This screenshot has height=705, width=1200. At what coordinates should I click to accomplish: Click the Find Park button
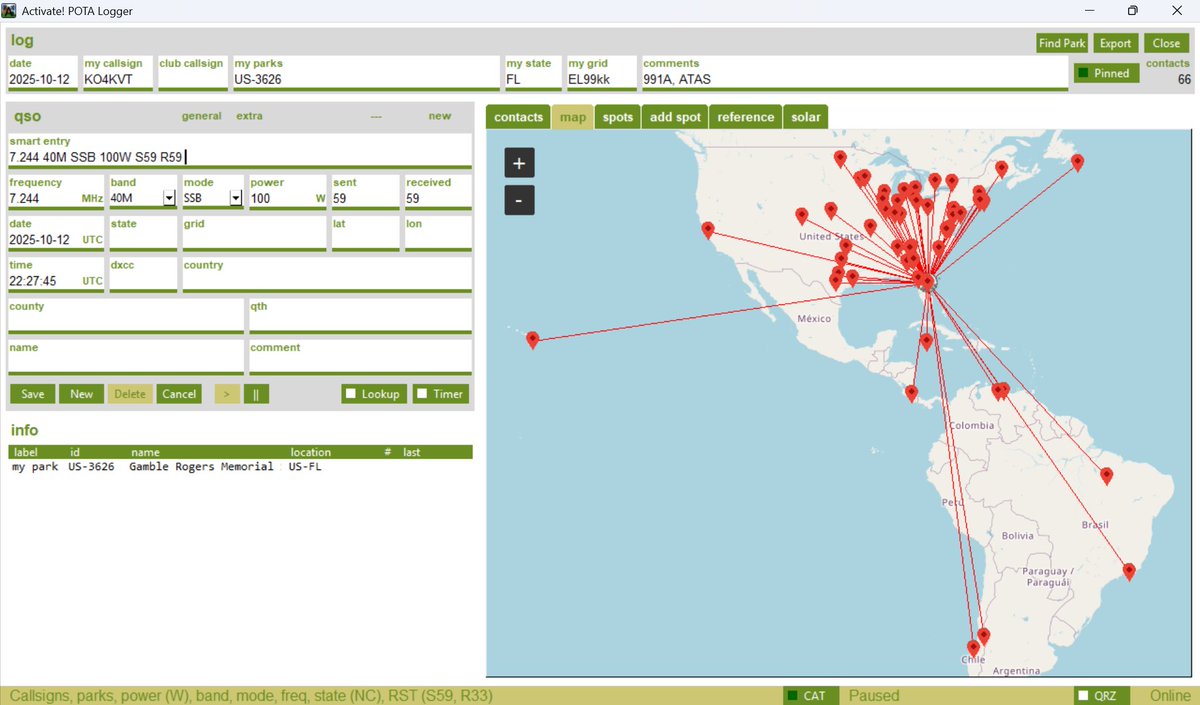tap(1062, 43)
